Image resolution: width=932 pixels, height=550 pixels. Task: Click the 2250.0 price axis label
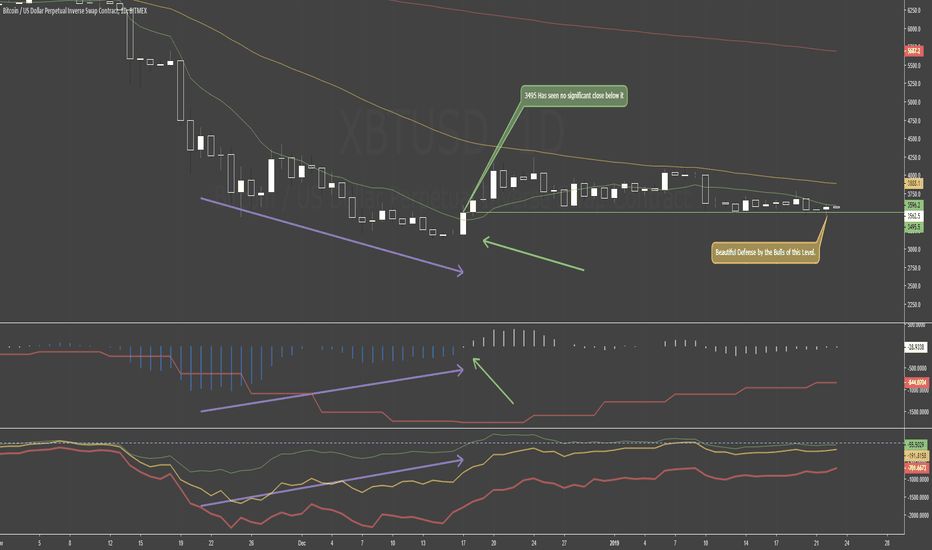pos(914,304)
